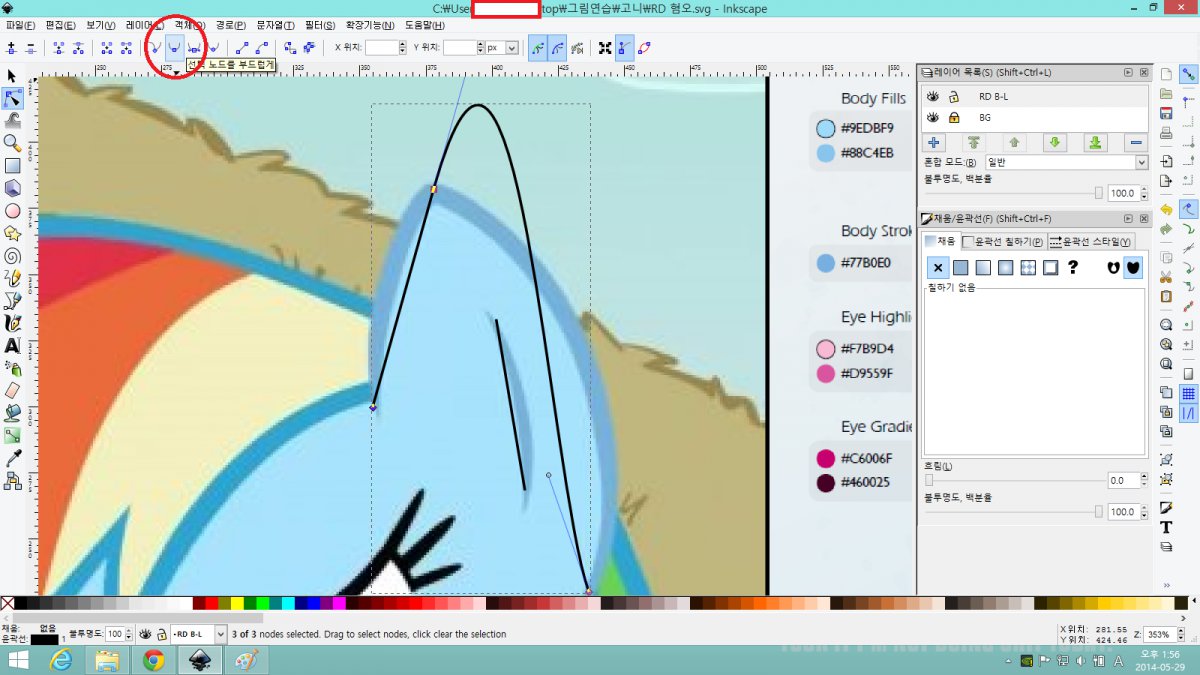Viewport: 1200px width, 675px height.
Task: Click the Undo arrow icon
Action: click(x=1166, y=210)
